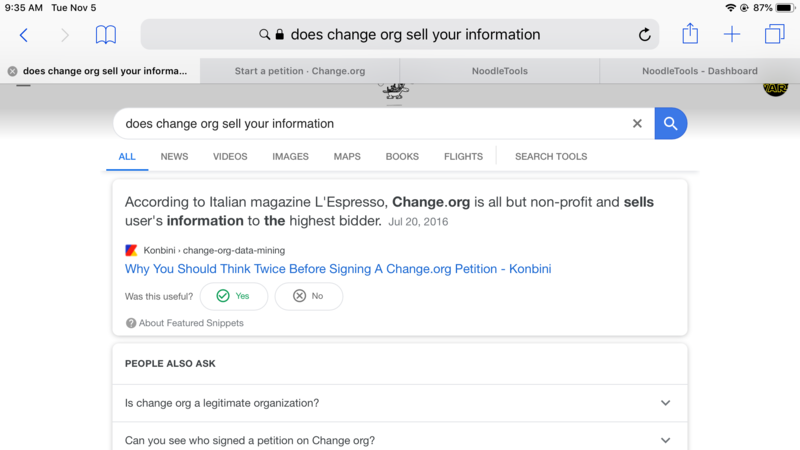Open the bookmarks book icon
The image size is (800, 450).
tap(105, 35)
